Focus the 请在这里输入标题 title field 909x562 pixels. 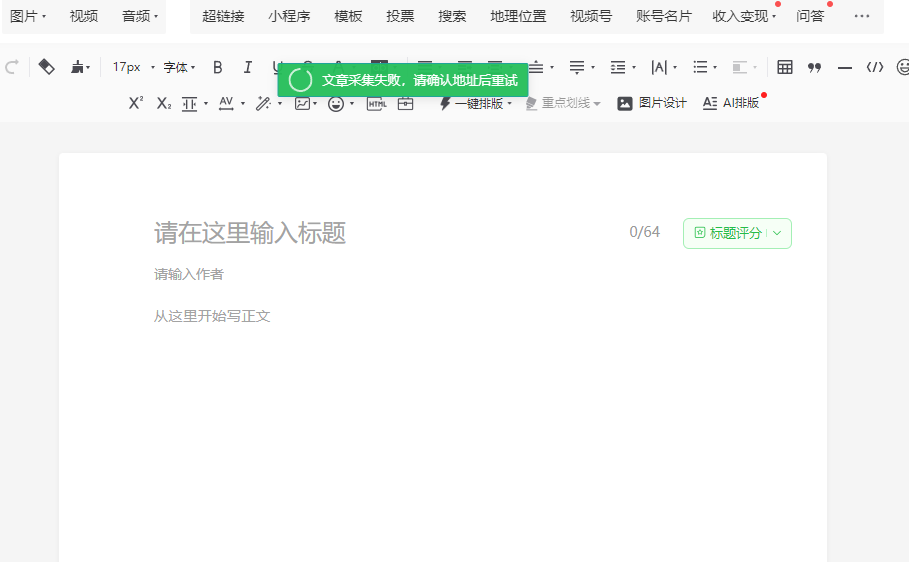coord(250,233)
